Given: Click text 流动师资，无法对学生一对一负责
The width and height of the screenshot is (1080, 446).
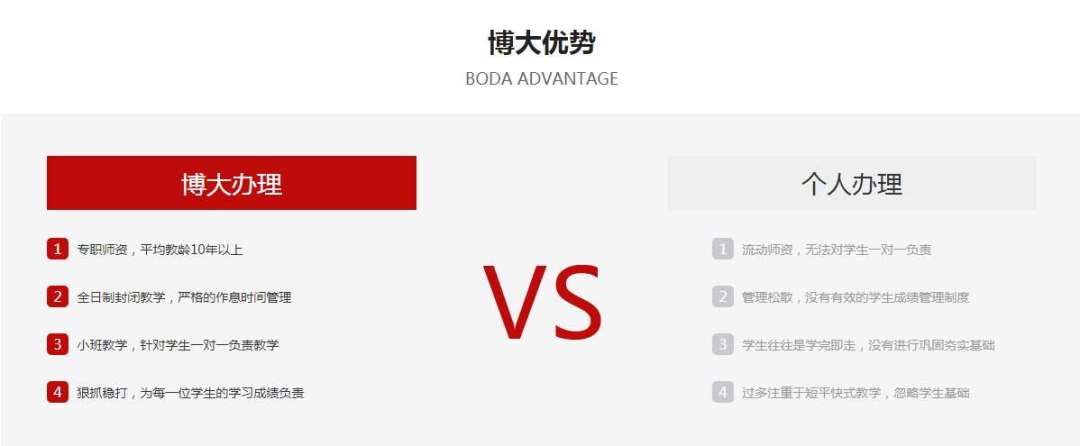Looking at the screenshot, I should click(836, 250).
